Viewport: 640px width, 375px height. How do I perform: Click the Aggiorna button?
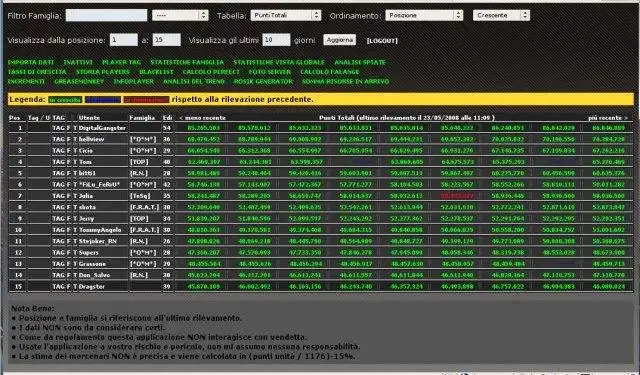tap(340, 40)
